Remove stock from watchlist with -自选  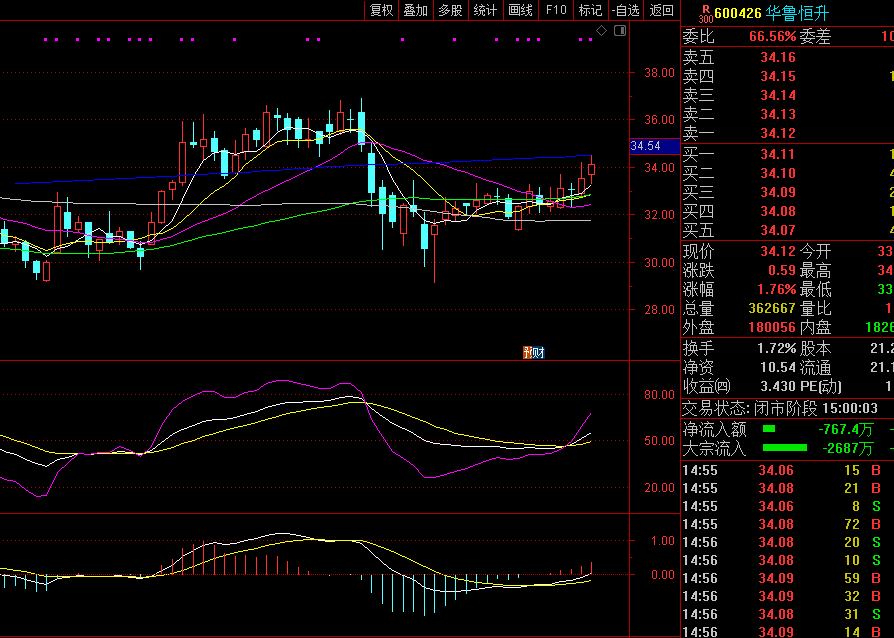coord(625,10)
